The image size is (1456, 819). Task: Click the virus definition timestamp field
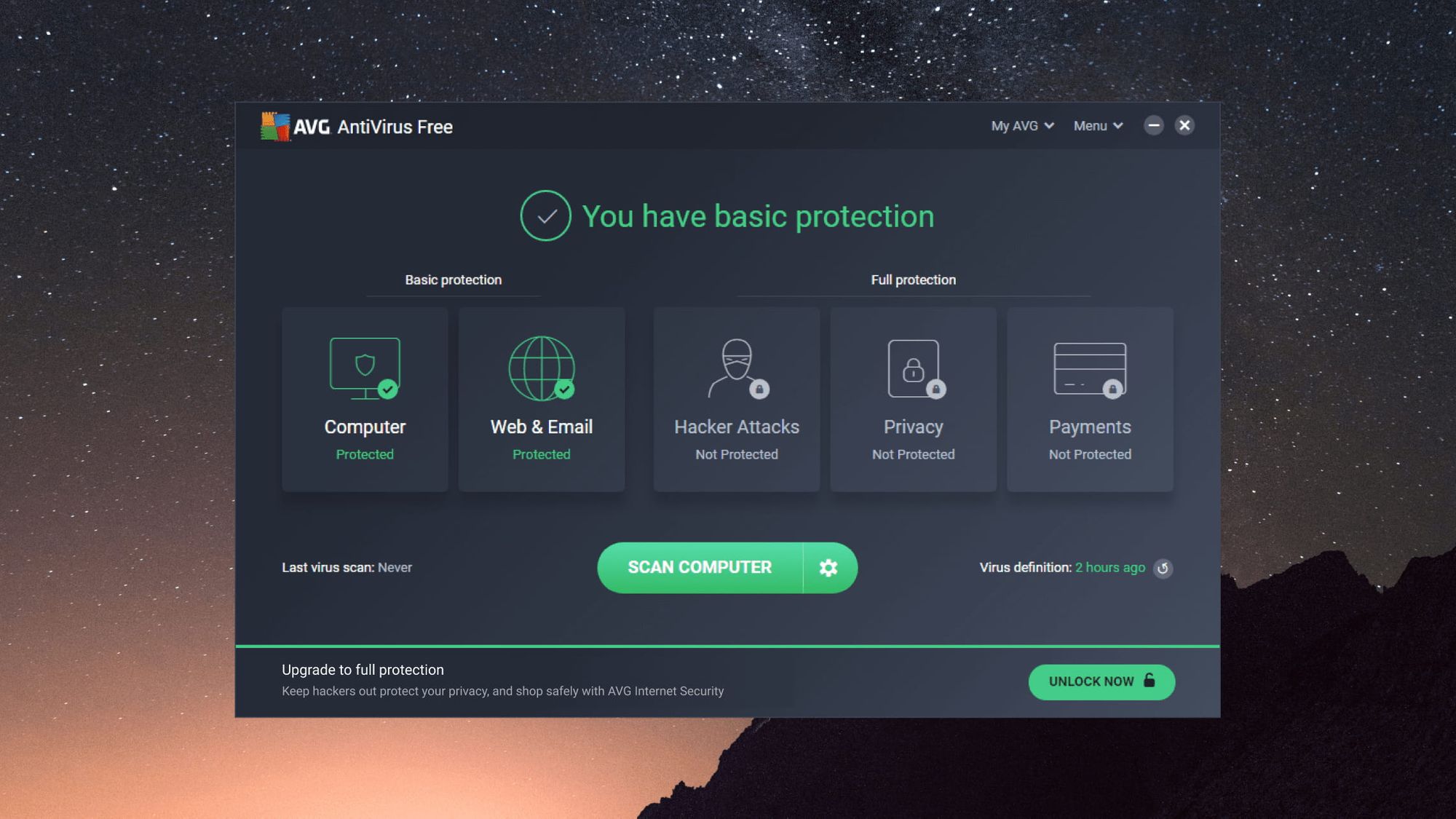(1110, 567)
